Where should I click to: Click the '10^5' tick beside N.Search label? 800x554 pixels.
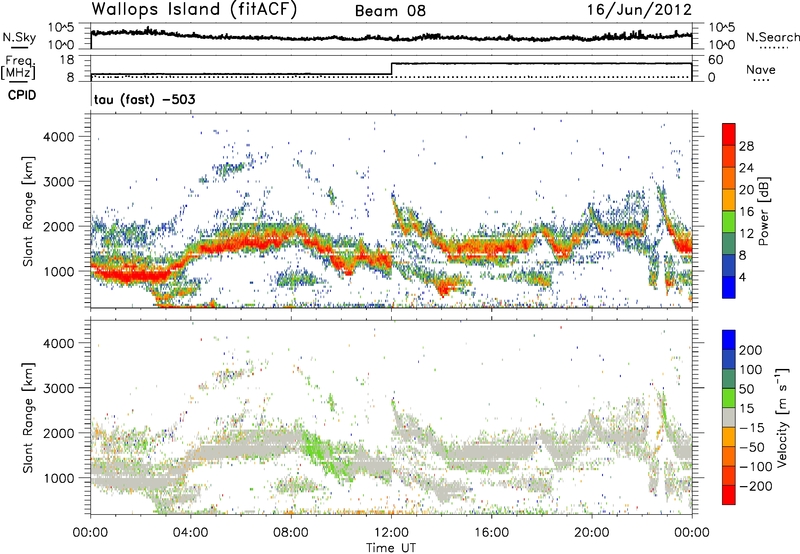pyautogui.click(x=722, y=27)
